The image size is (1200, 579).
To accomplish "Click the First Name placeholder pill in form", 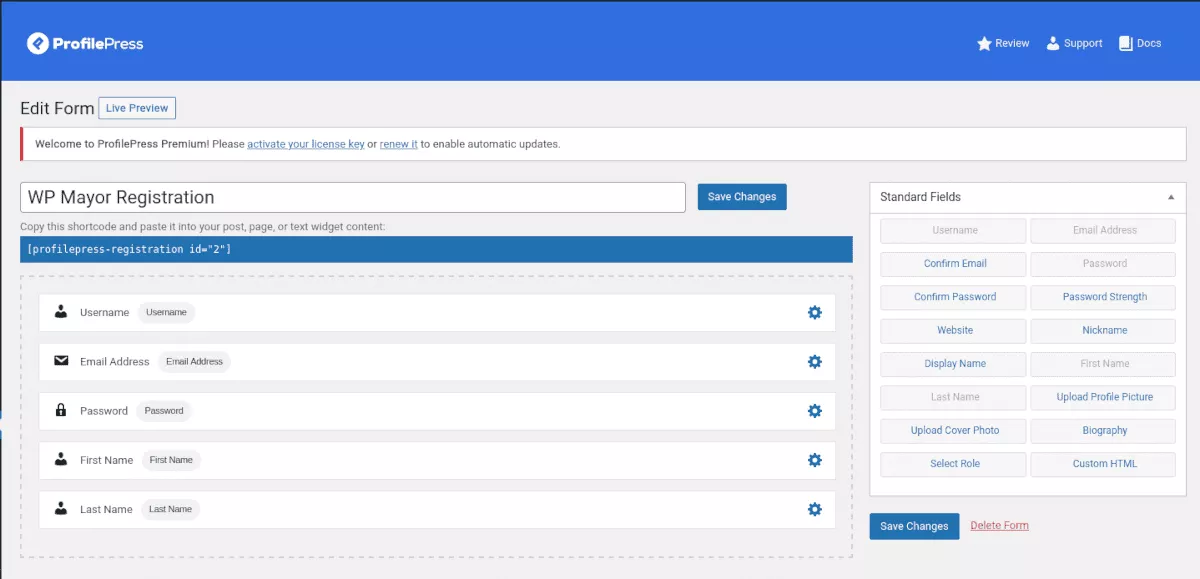I will click(x=171, y=460).
